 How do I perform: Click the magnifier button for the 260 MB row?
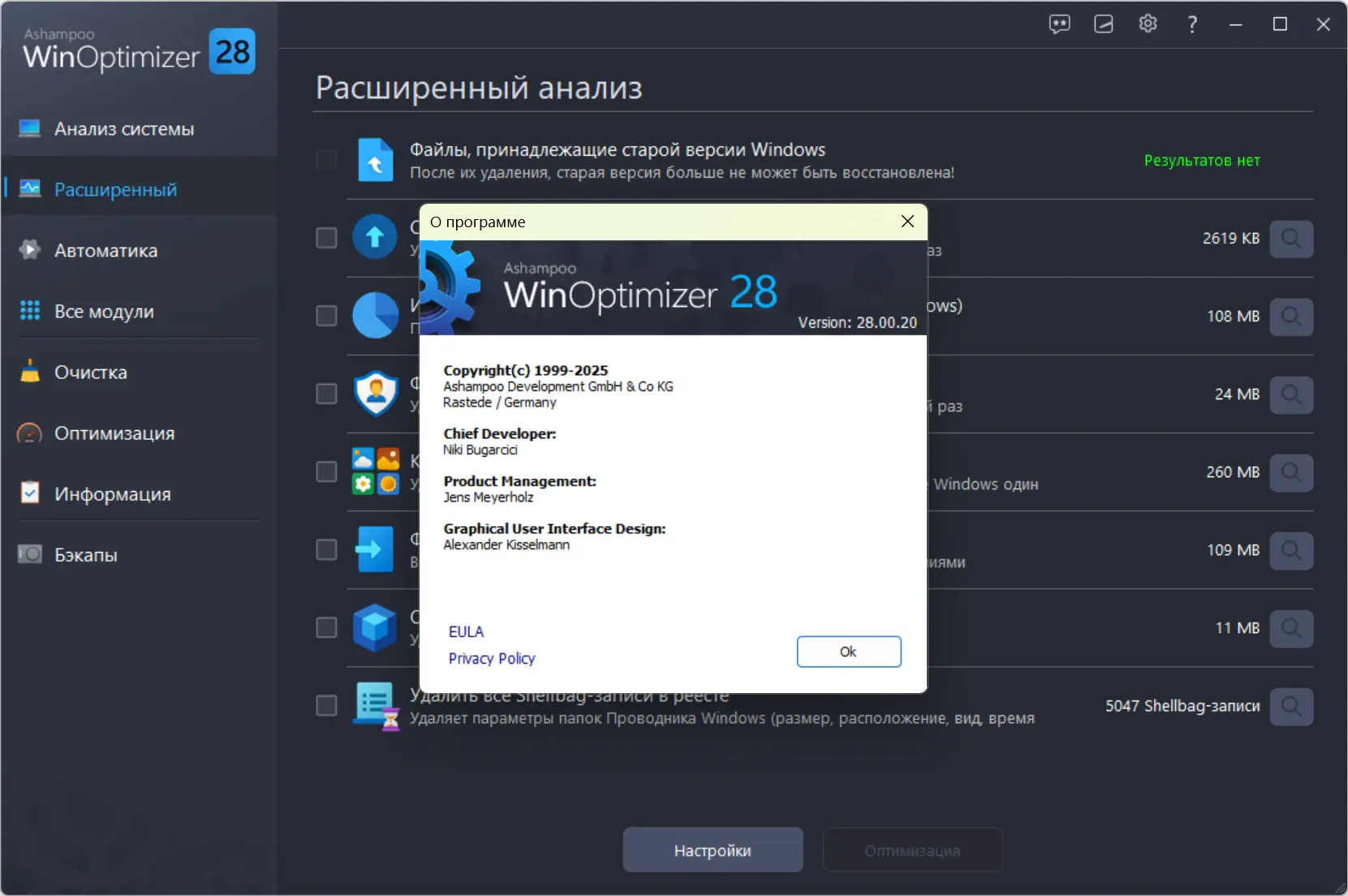(1291, 472)
